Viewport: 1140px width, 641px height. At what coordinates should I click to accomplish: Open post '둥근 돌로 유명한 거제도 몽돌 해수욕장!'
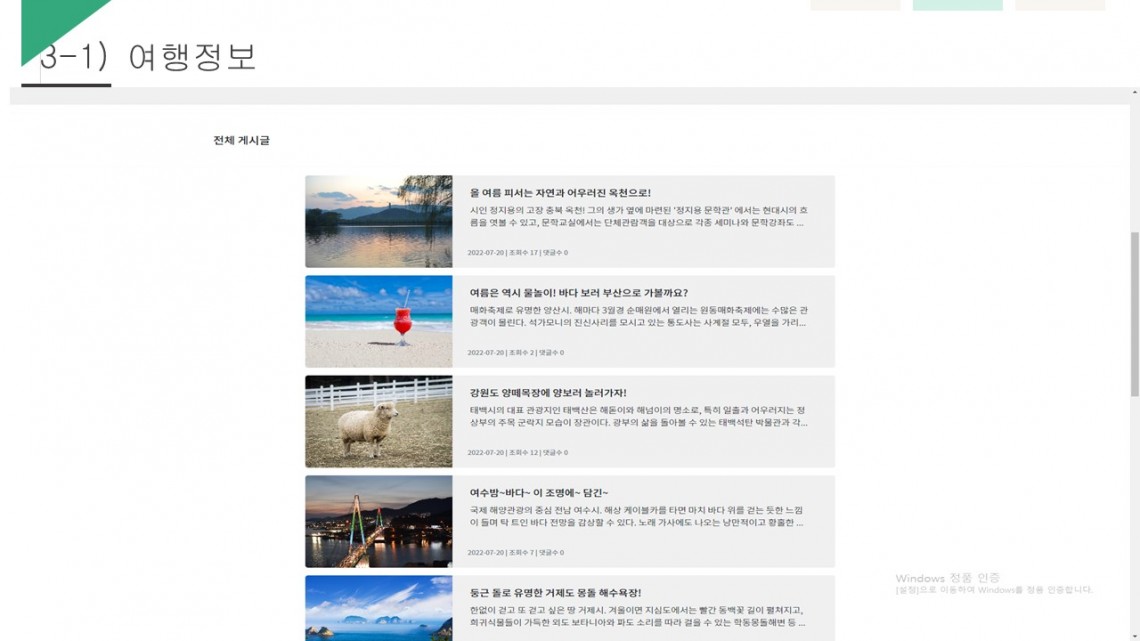point(555,592)
